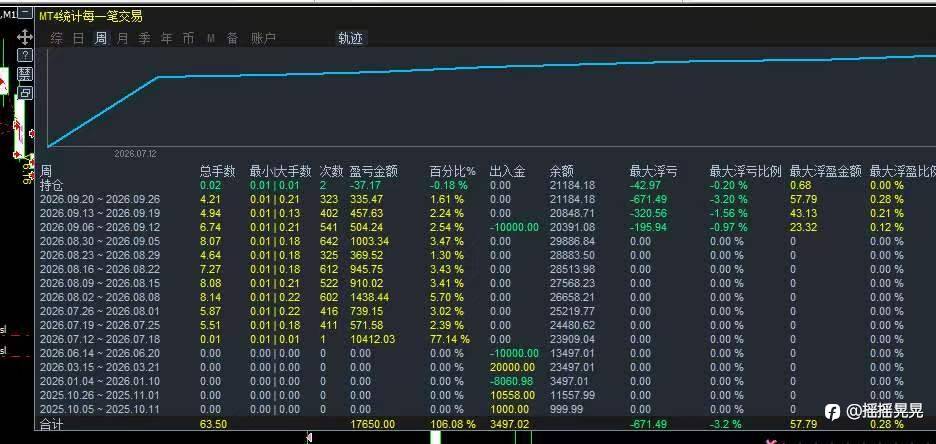Switch to the 月 monthly tab
The image size is (936, 444).
[122, 39]
